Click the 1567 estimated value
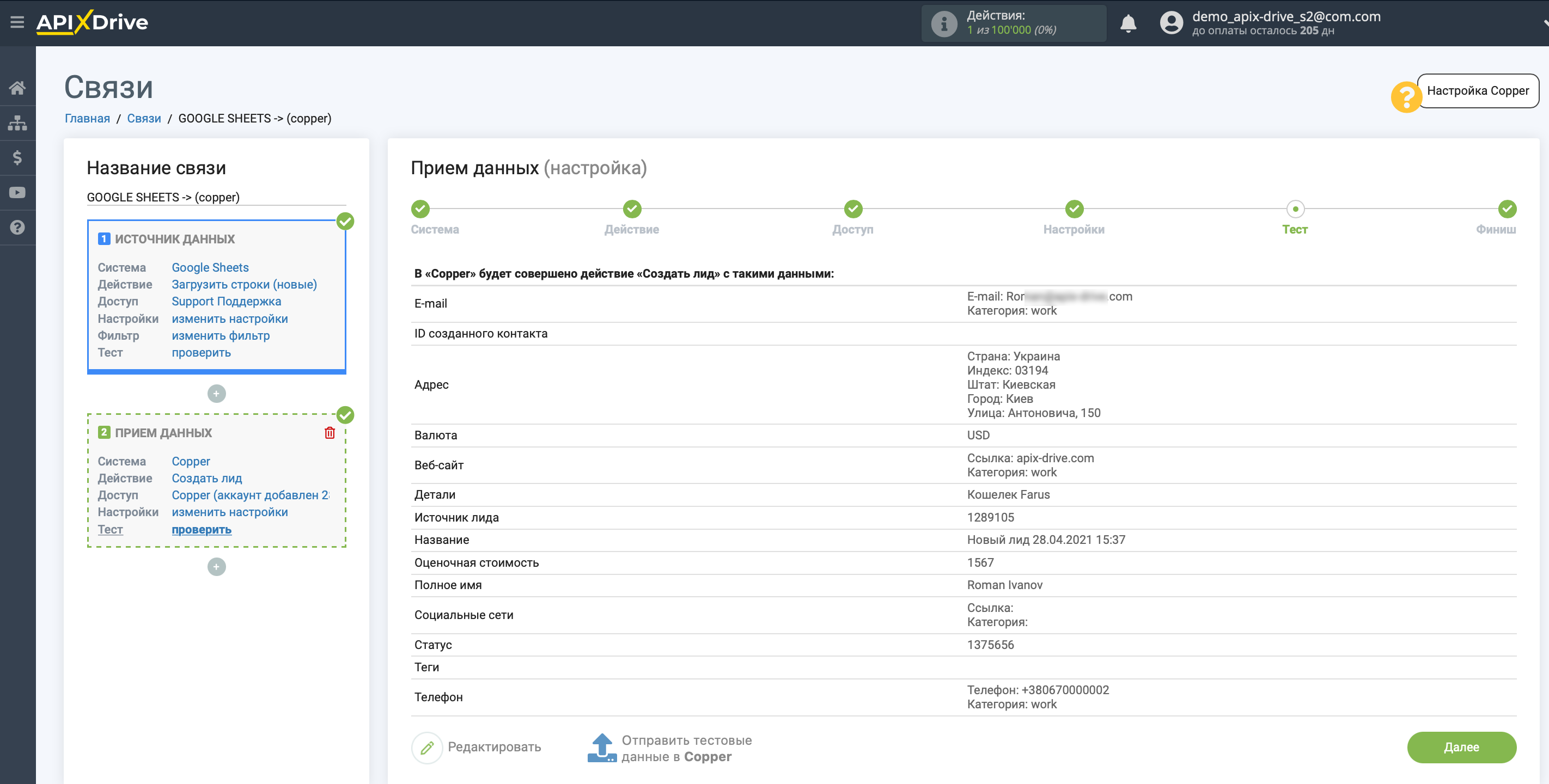 click(980, 563)
